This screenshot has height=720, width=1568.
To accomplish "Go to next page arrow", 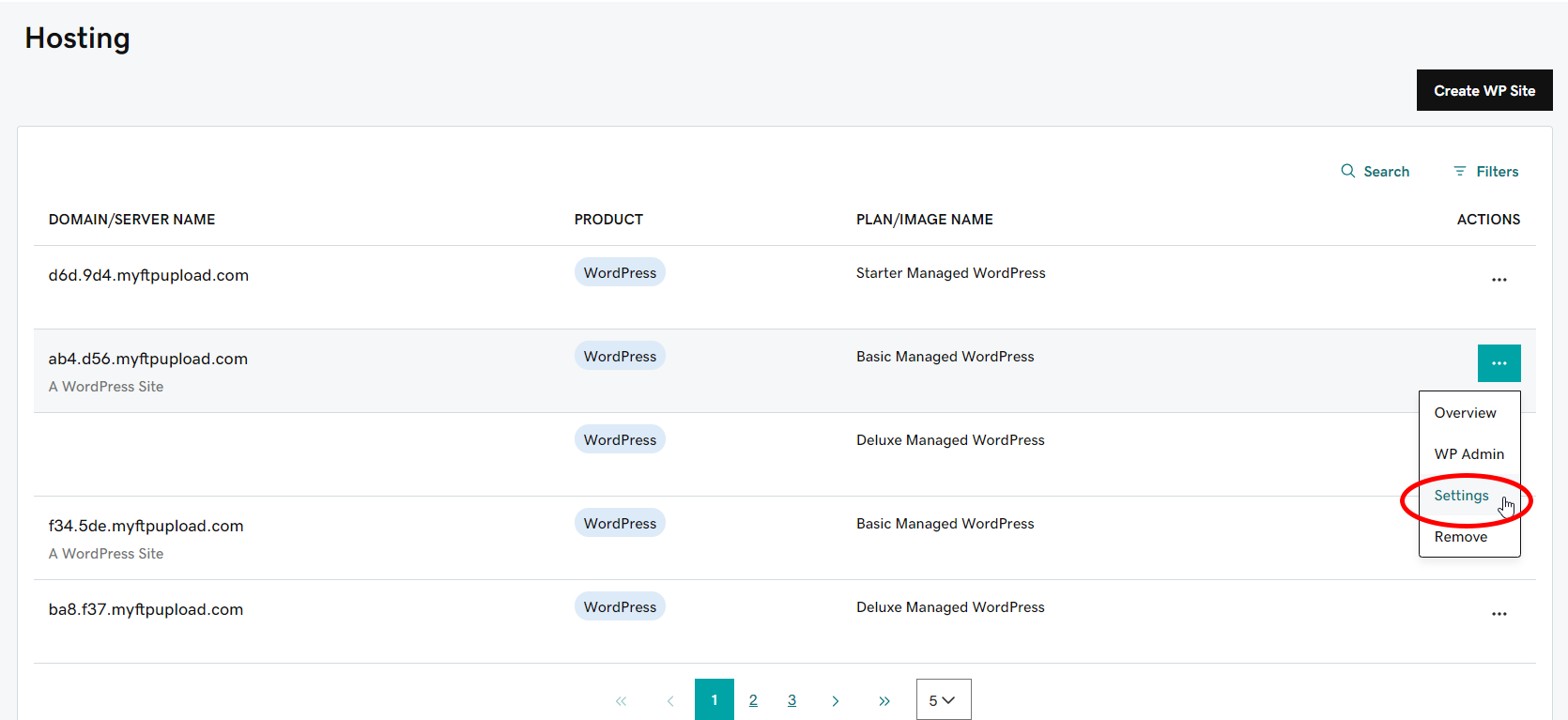I will 835,700.
